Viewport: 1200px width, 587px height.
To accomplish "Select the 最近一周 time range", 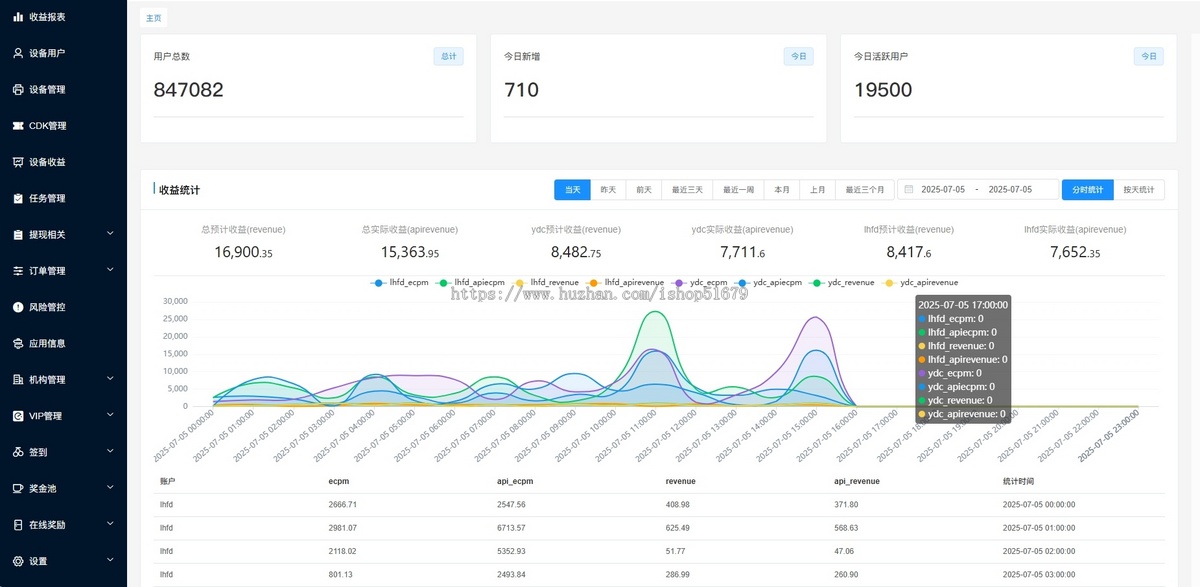I will click(x=739, y=189).
